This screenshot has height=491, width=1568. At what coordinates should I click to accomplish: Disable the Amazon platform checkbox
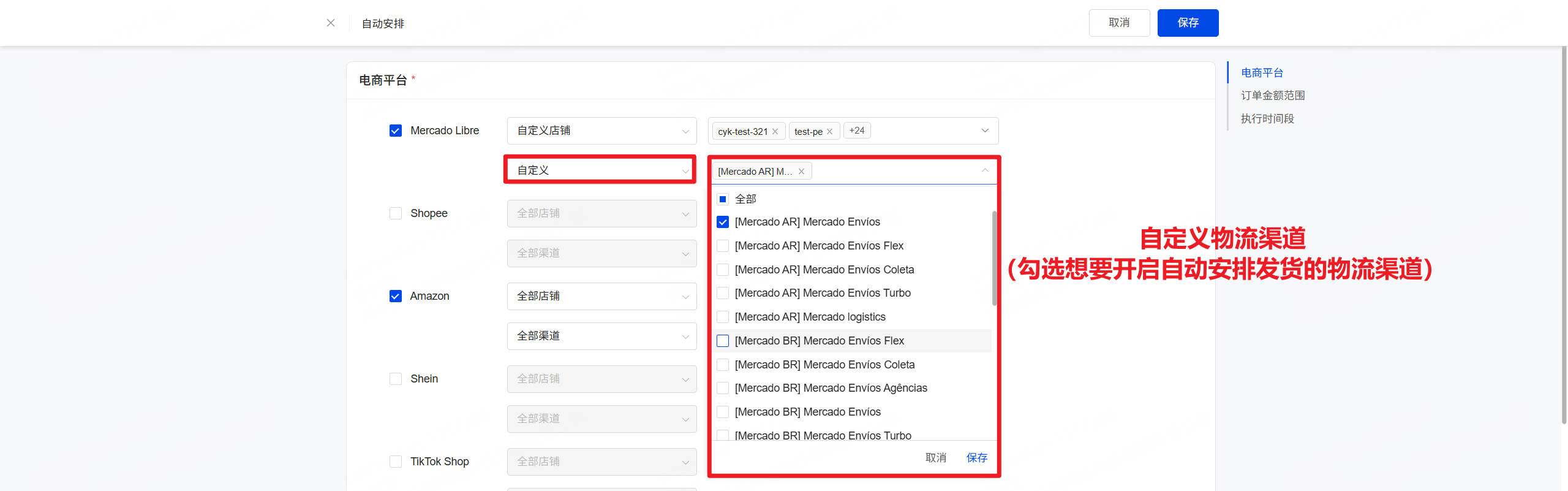coord(396,296)
